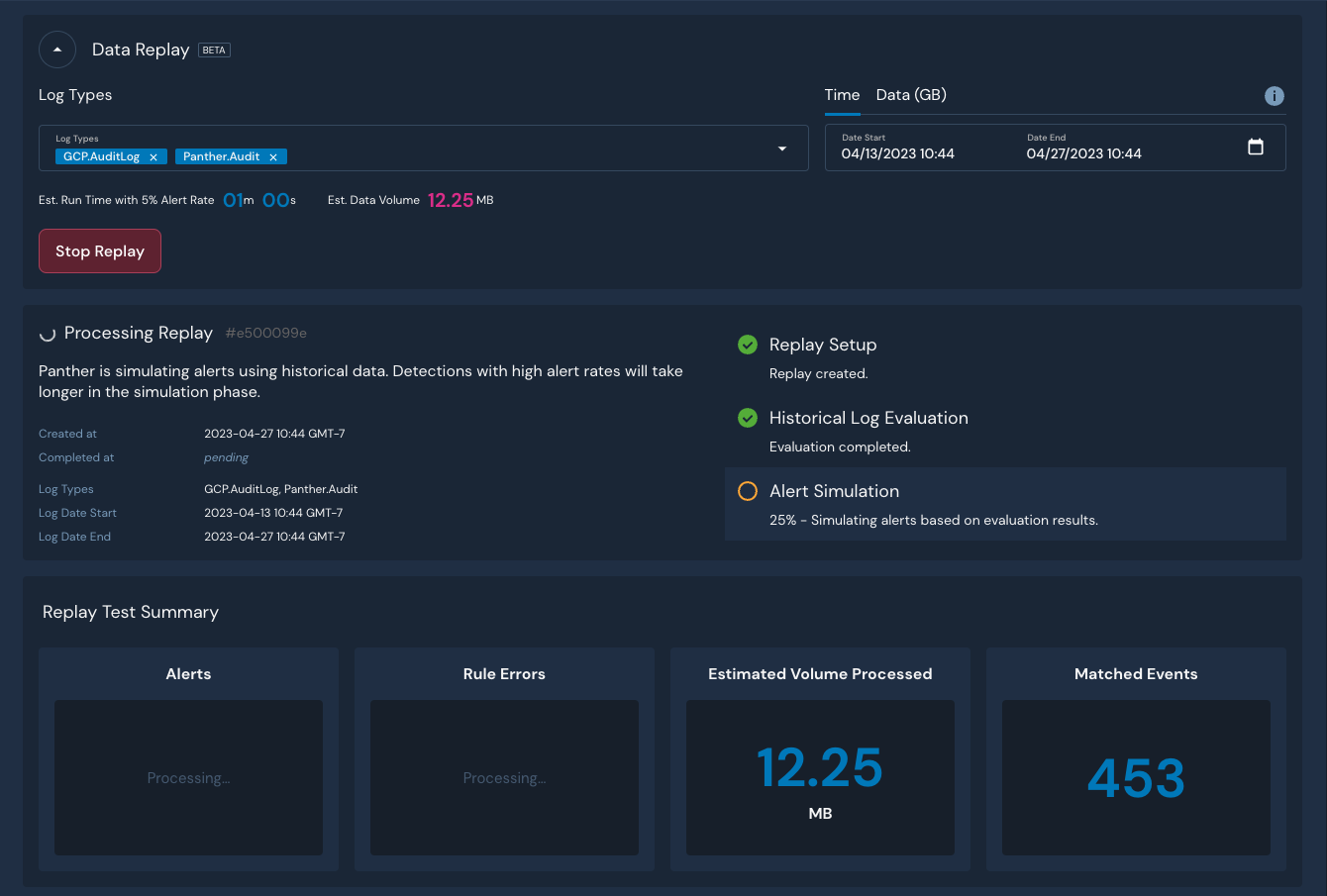Click the Matched Events 453 value
The image size is (1327, 896).
click(1136, 778)
